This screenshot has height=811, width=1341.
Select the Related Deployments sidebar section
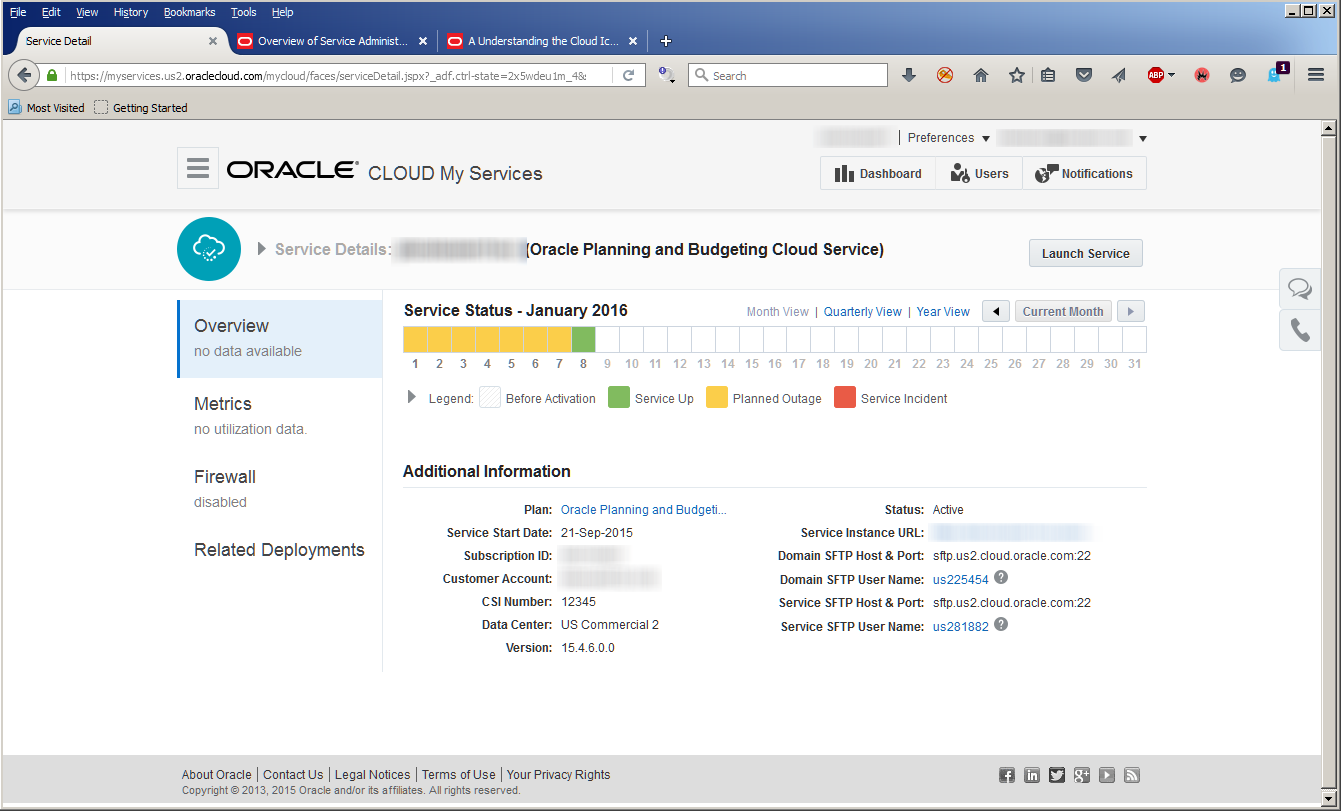tap(280, 550)
